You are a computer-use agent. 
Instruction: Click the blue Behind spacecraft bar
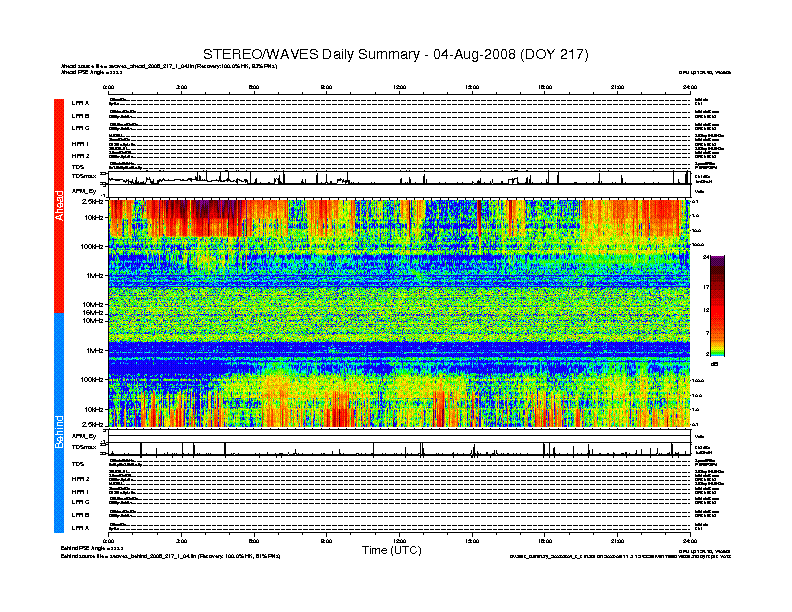click(59, 423)
